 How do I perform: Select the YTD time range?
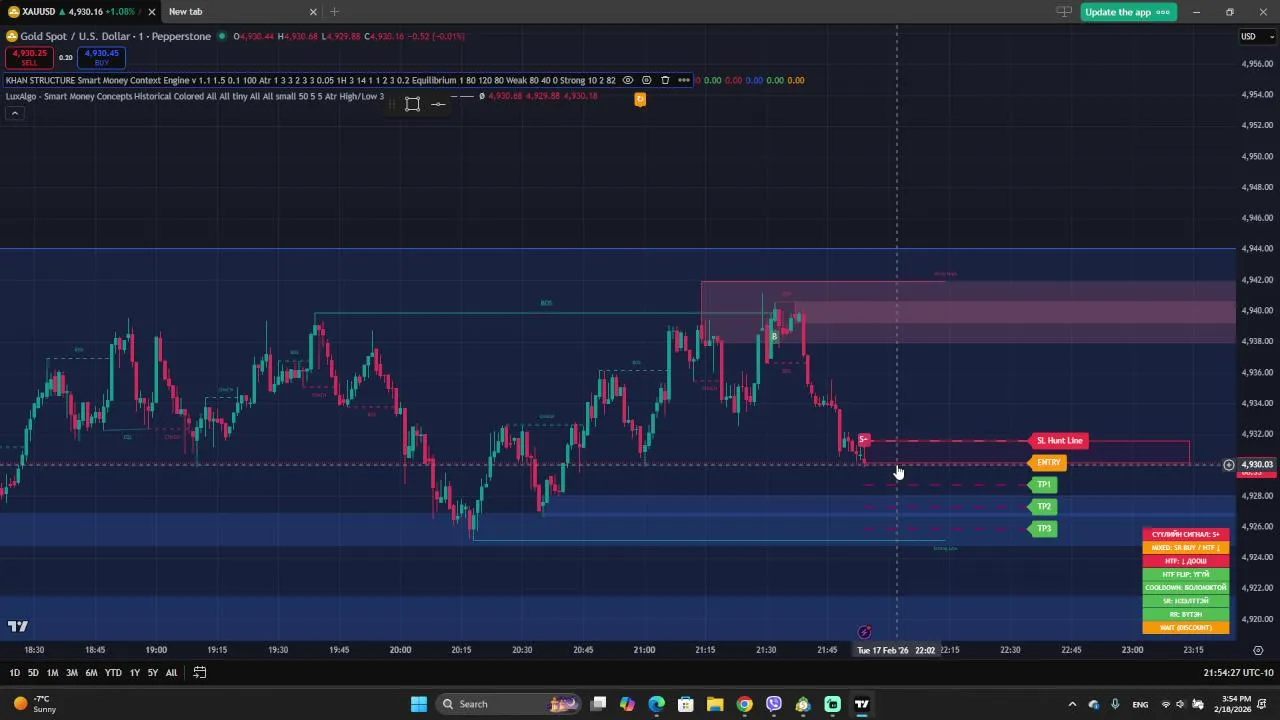pyautogui.click(x=113, y=673)
